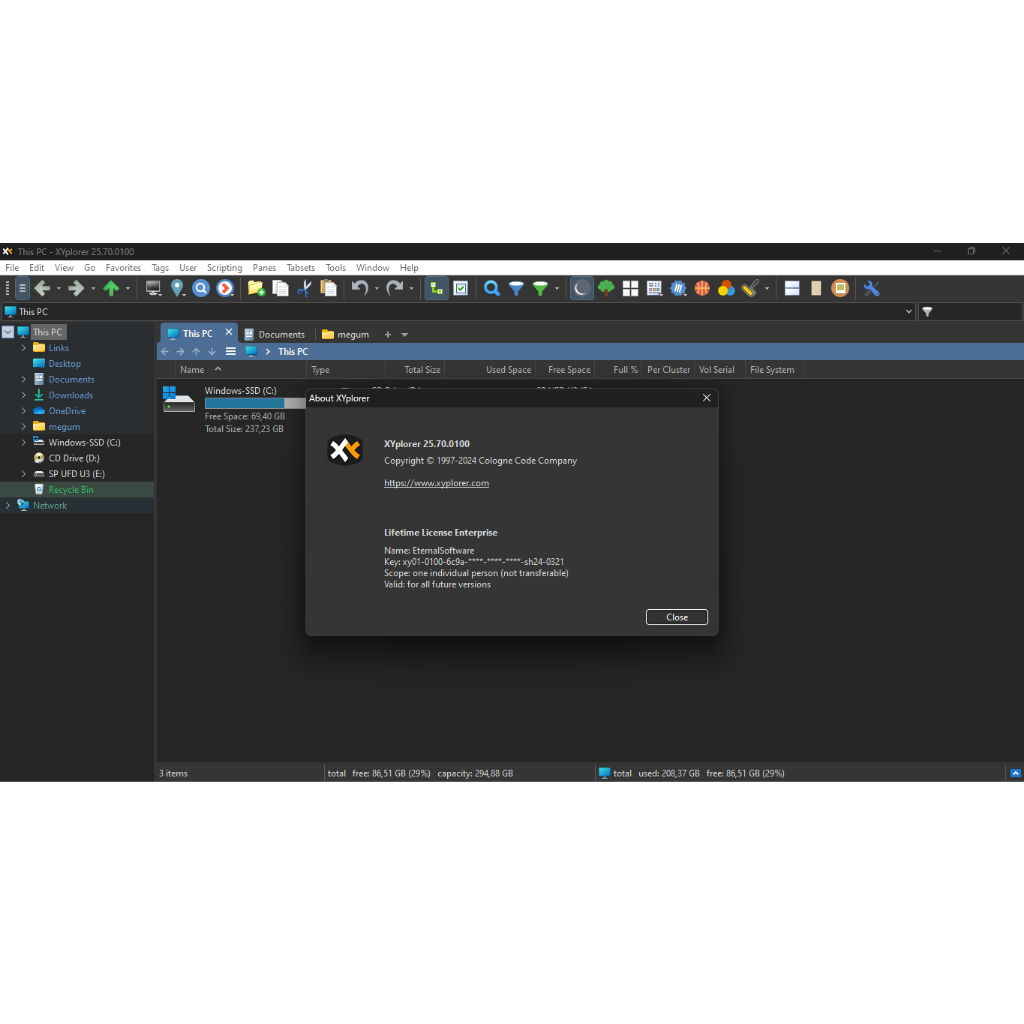
Task: Click status bar blue icon at far right
Action: [1015, 773]
